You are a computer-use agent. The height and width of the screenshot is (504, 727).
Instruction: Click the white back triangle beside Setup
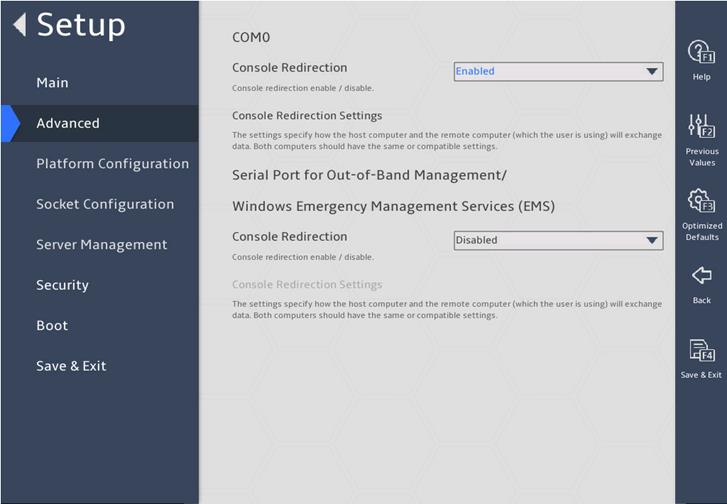click(19, 24)
